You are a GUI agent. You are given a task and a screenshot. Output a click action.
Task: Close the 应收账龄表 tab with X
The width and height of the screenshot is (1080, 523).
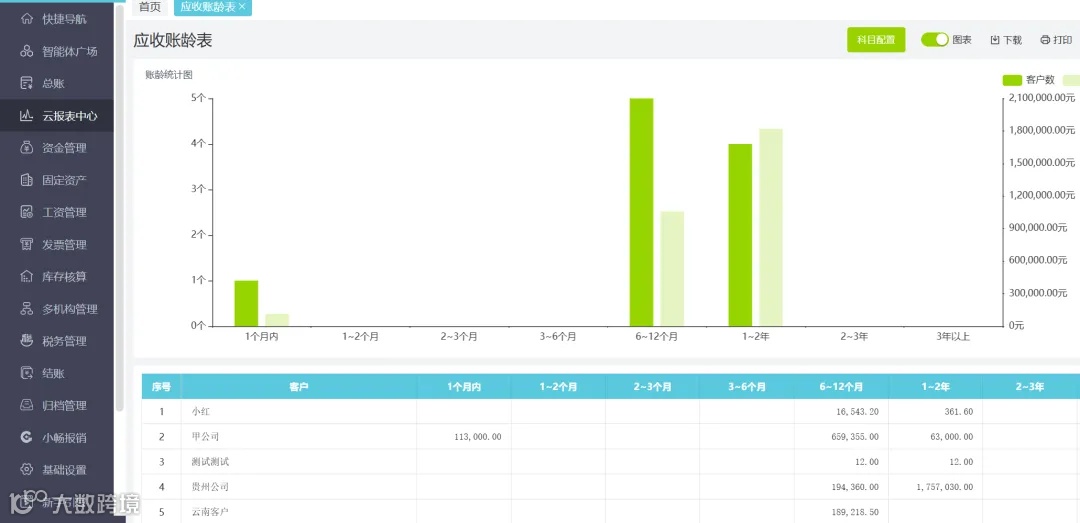coord(242,7)
